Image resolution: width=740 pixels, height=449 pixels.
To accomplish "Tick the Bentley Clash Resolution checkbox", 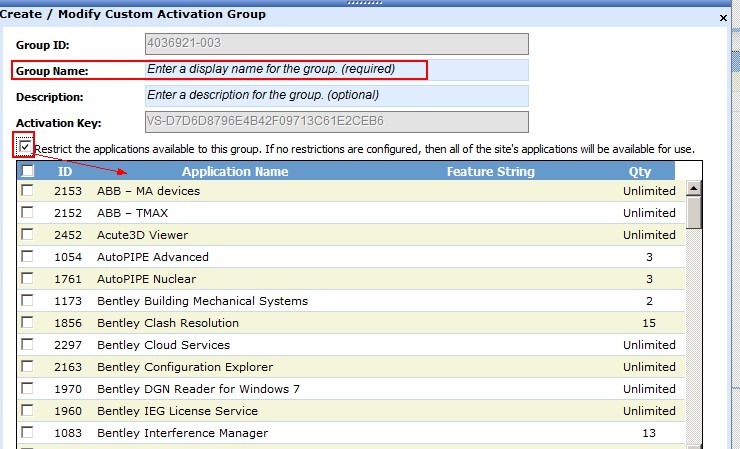I will (28, 322).
